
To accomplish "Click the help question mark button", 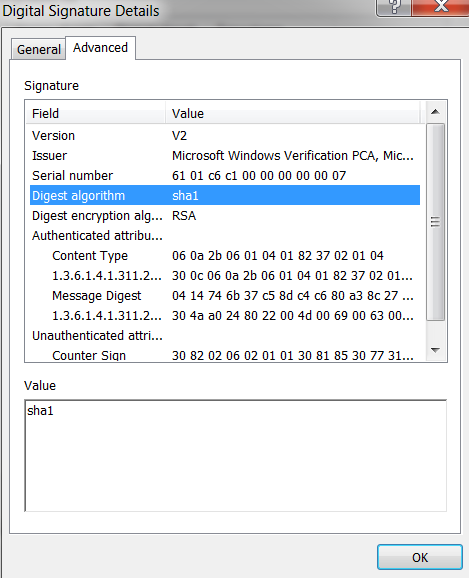I will coord(394,7).
